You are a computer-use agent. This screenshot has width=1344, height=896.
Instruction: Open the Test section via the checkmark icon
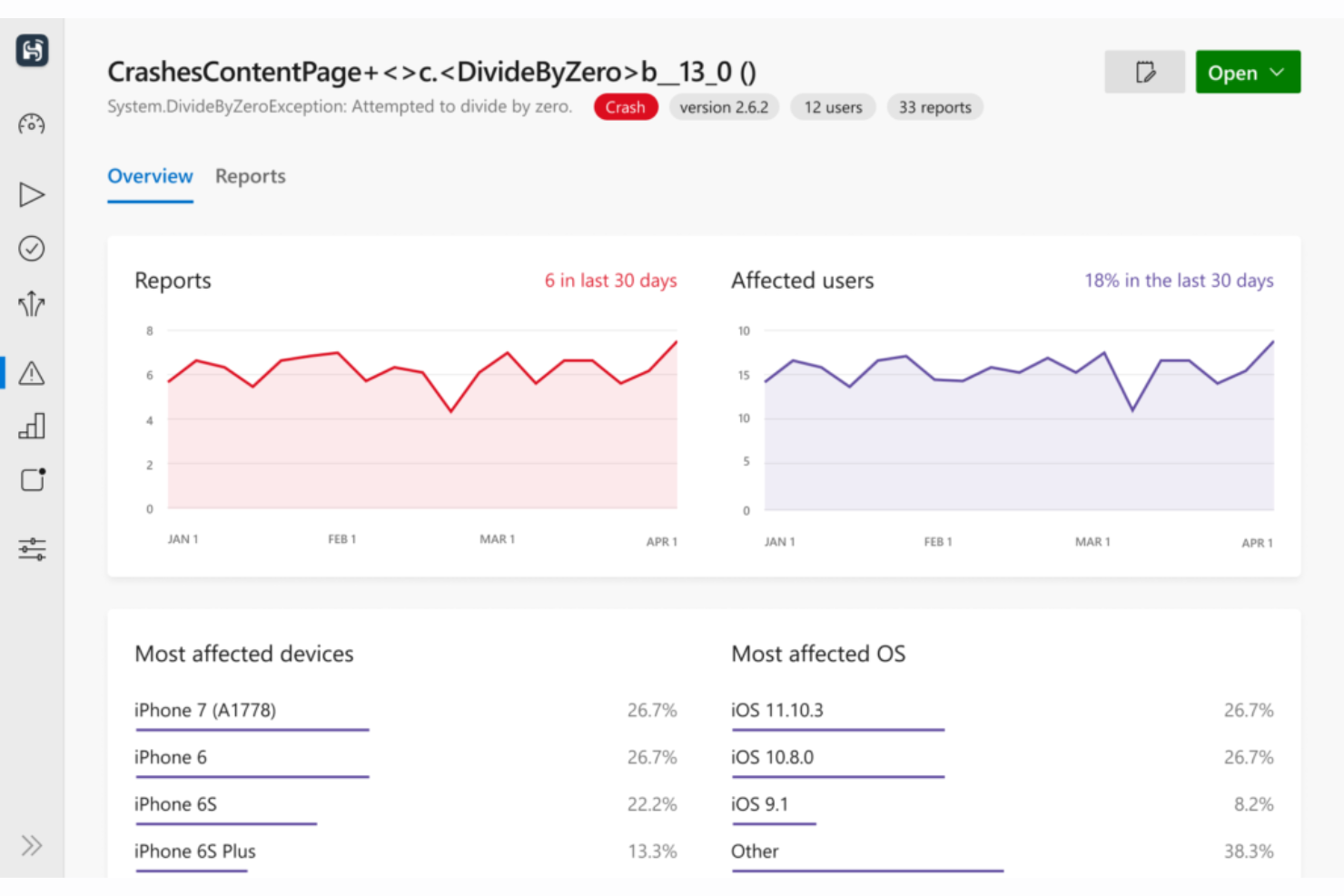coord(30,249)
